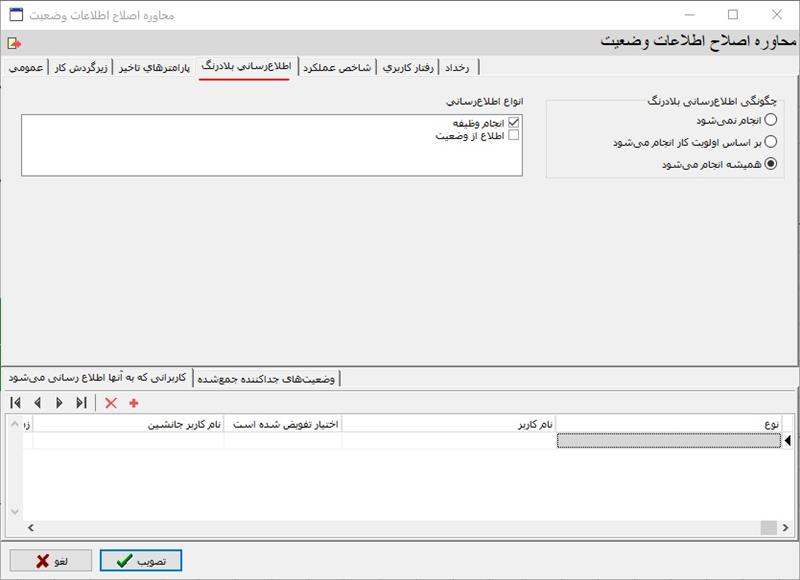The image size is (800, 580).
Task: Open the وضعیت‌های جداکننده جمع‌شده tab
Action: point(267,378)
